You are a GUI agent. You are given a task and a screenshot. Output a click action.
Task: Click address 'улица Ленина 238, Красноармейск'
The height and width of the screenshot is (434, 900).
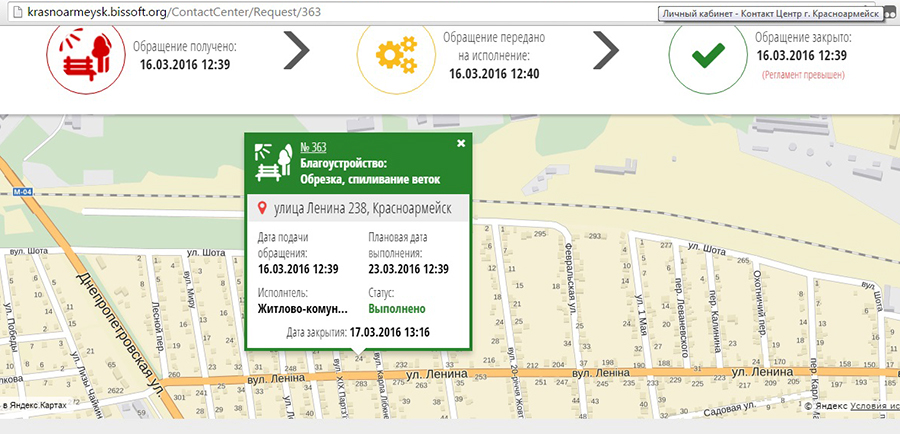point(362,209)
